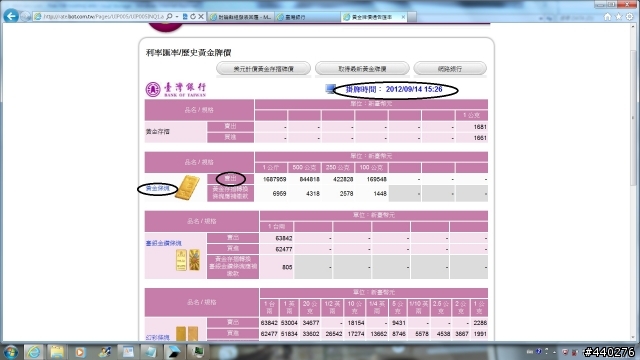Click the 500 g gold bar price 844818
Screen dimensions: 640x360
pos(309,179)
